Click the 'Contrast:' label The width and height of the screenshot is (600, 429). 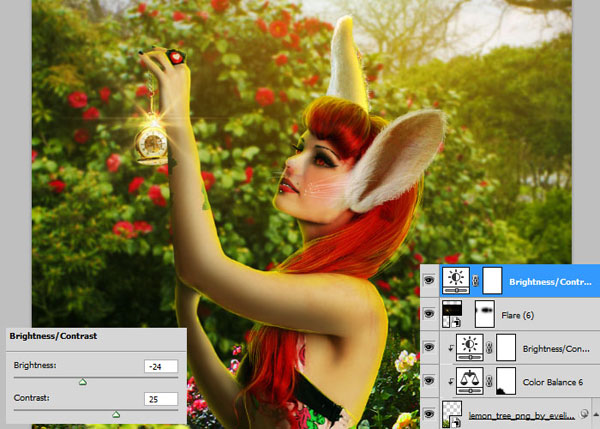point(32,398)
